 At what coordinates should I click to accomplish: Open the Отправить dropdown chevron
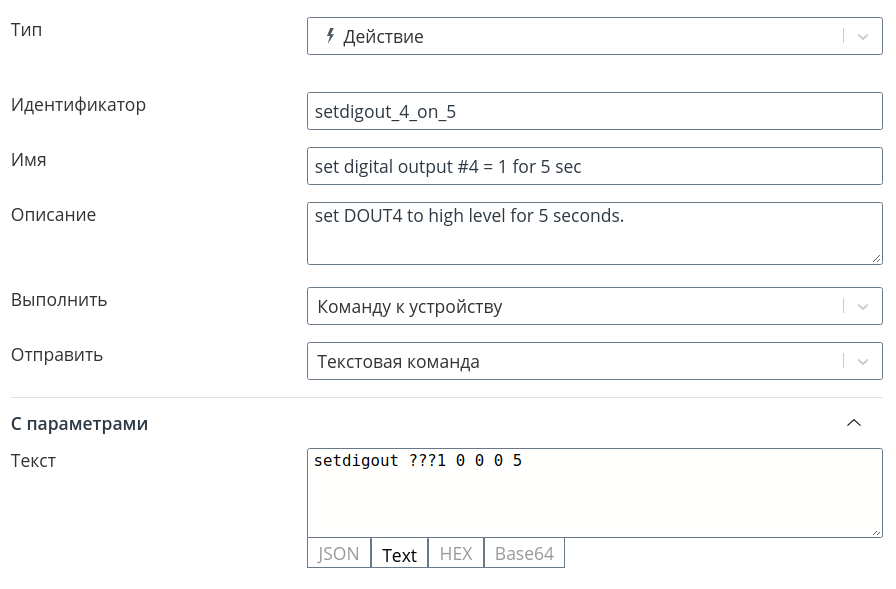click(863, 362)
